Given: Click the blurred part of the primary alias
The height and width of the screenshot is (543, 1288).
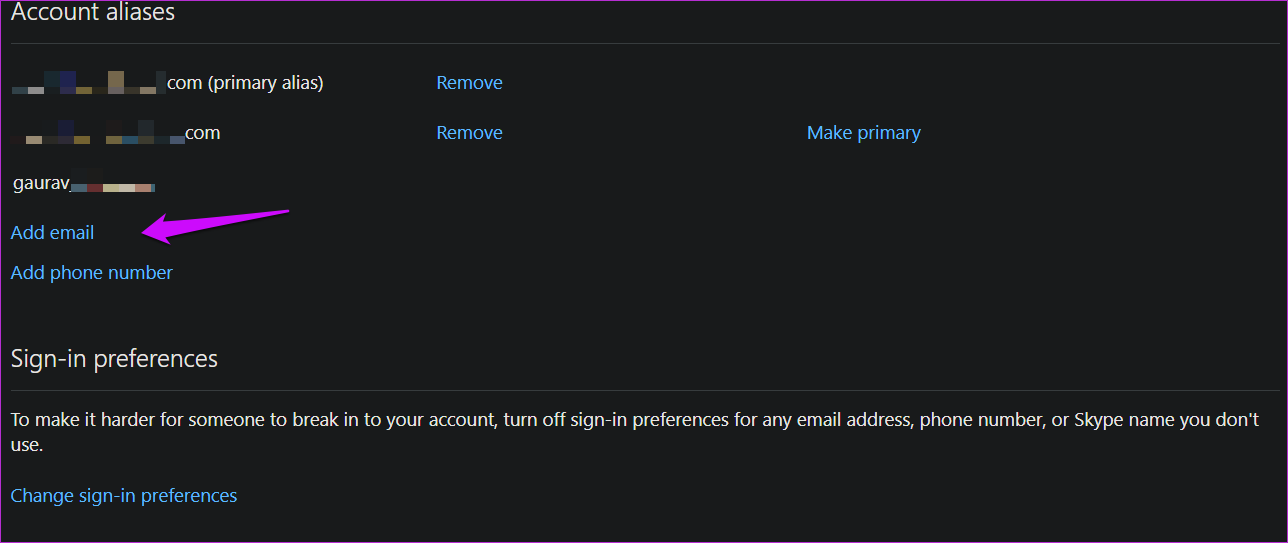Looking at the screenshot, I should (88, 83).
